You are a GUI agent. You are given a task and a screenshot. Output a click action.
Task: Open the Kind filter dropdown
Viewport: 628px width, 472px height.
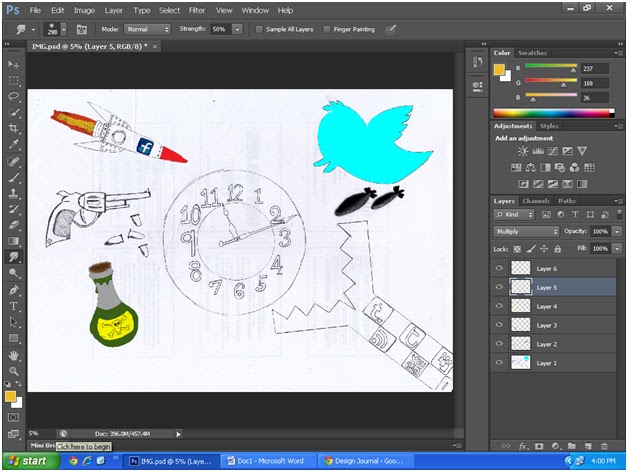point(513,214)
